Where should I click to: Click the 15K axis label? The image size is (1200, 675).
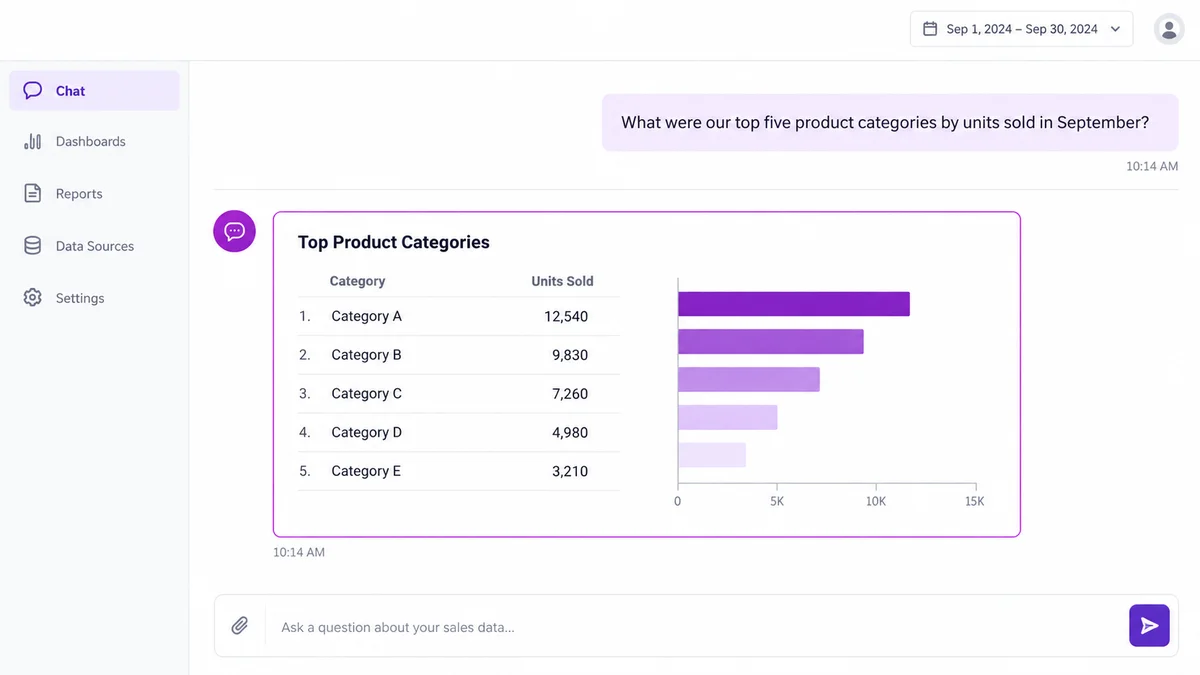coord(975,501)
